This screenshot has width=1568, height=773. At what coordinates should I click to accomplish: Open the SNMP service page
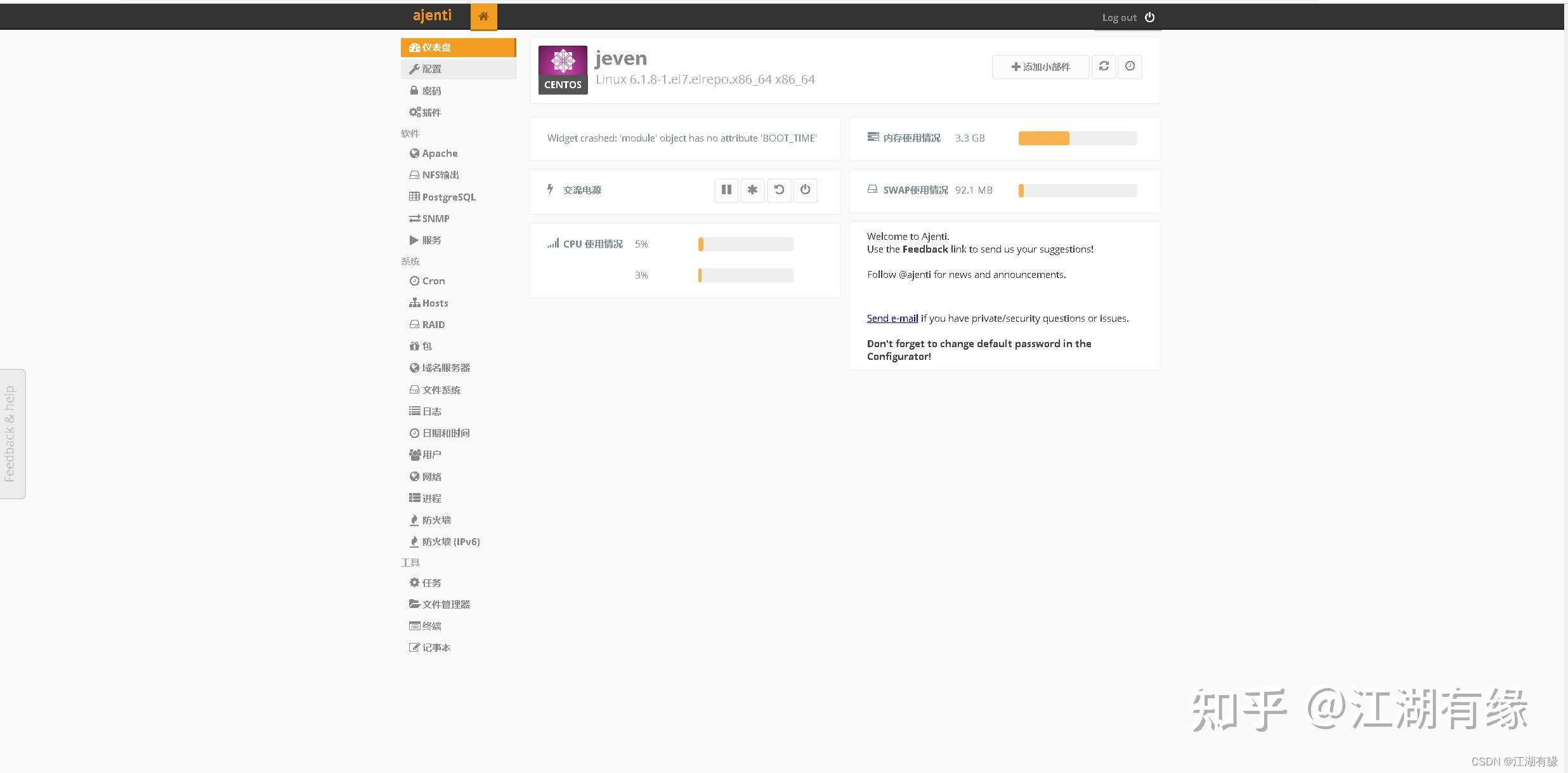[x=435, y=218]
